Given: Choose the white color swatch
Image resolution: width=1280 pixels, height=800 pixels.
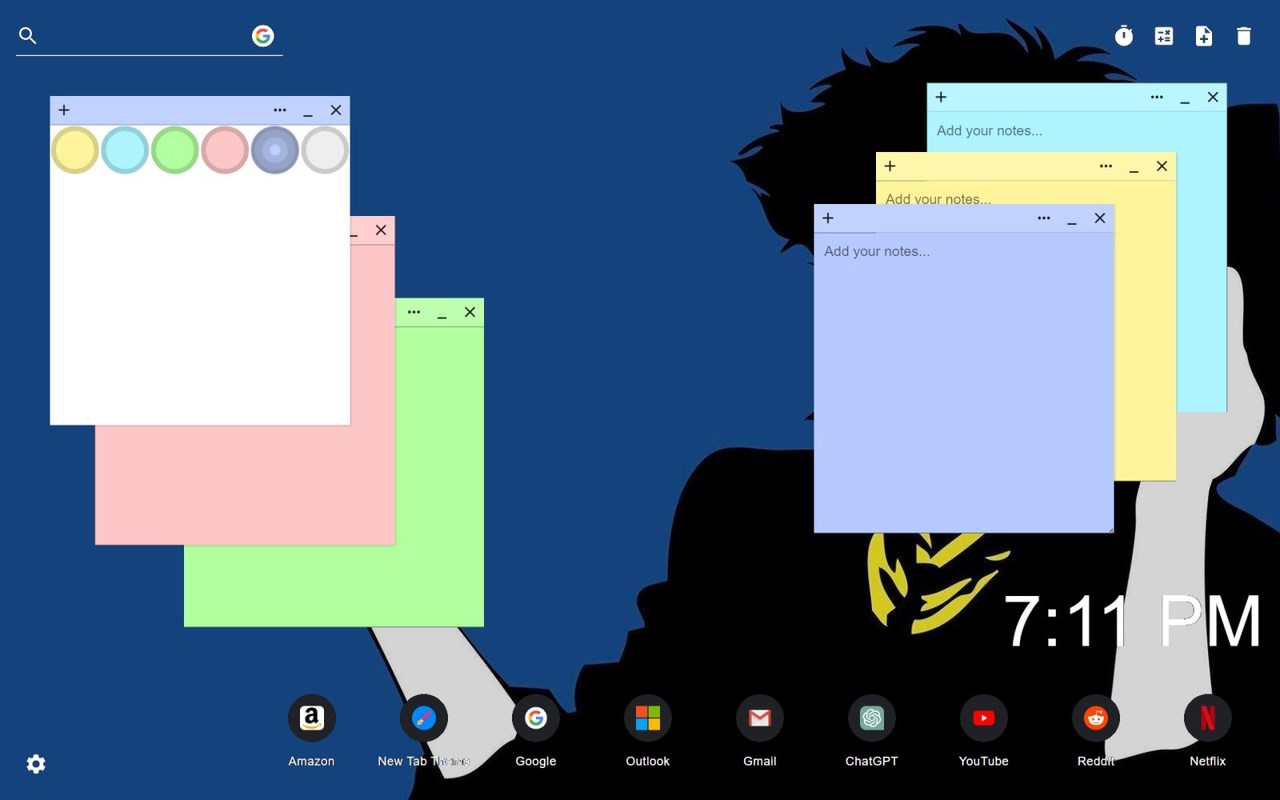Looking at the screenshot, I should click(x=325, y=150).
